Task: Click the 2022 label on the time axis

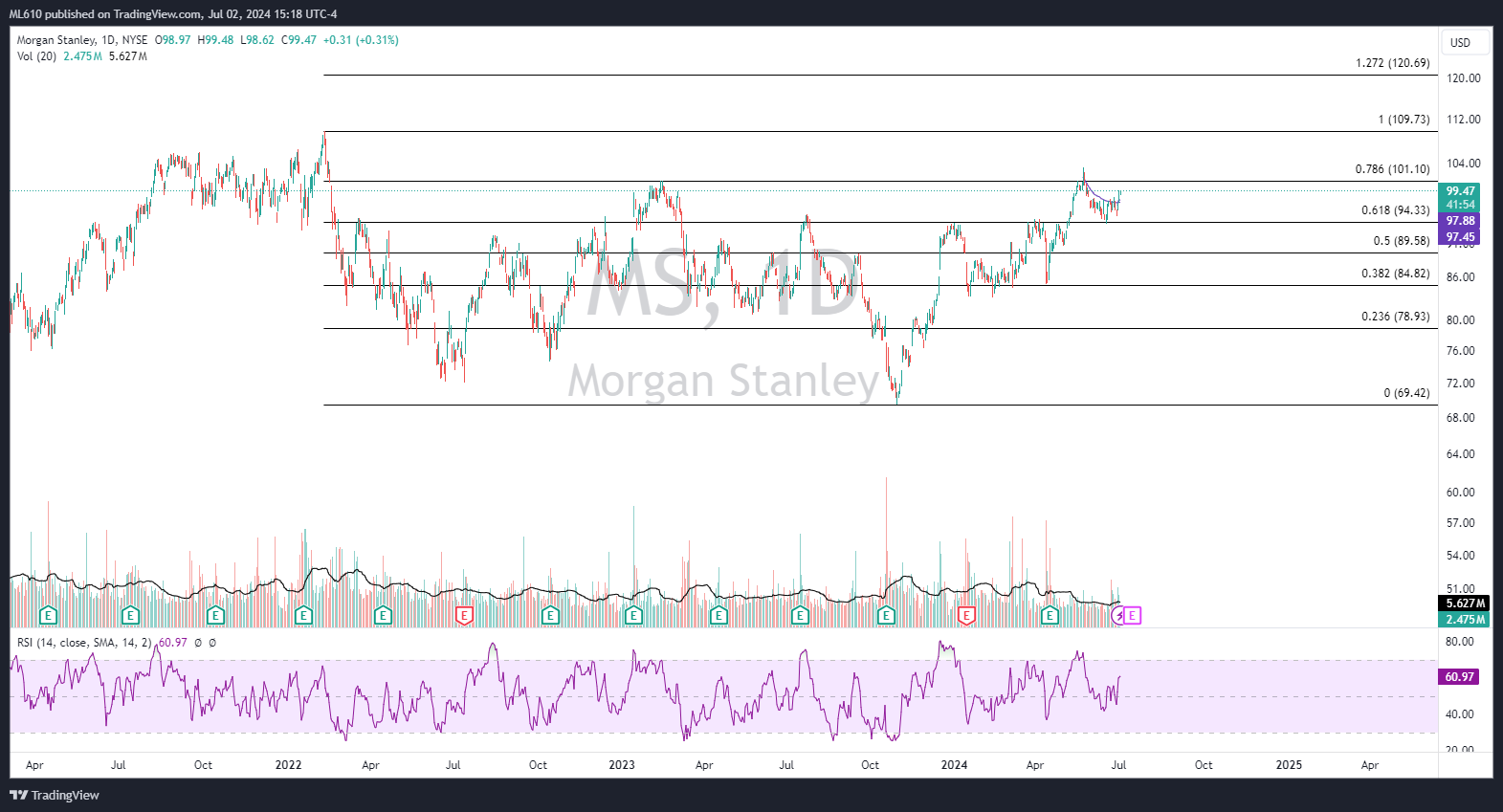Action: (288, 765)
